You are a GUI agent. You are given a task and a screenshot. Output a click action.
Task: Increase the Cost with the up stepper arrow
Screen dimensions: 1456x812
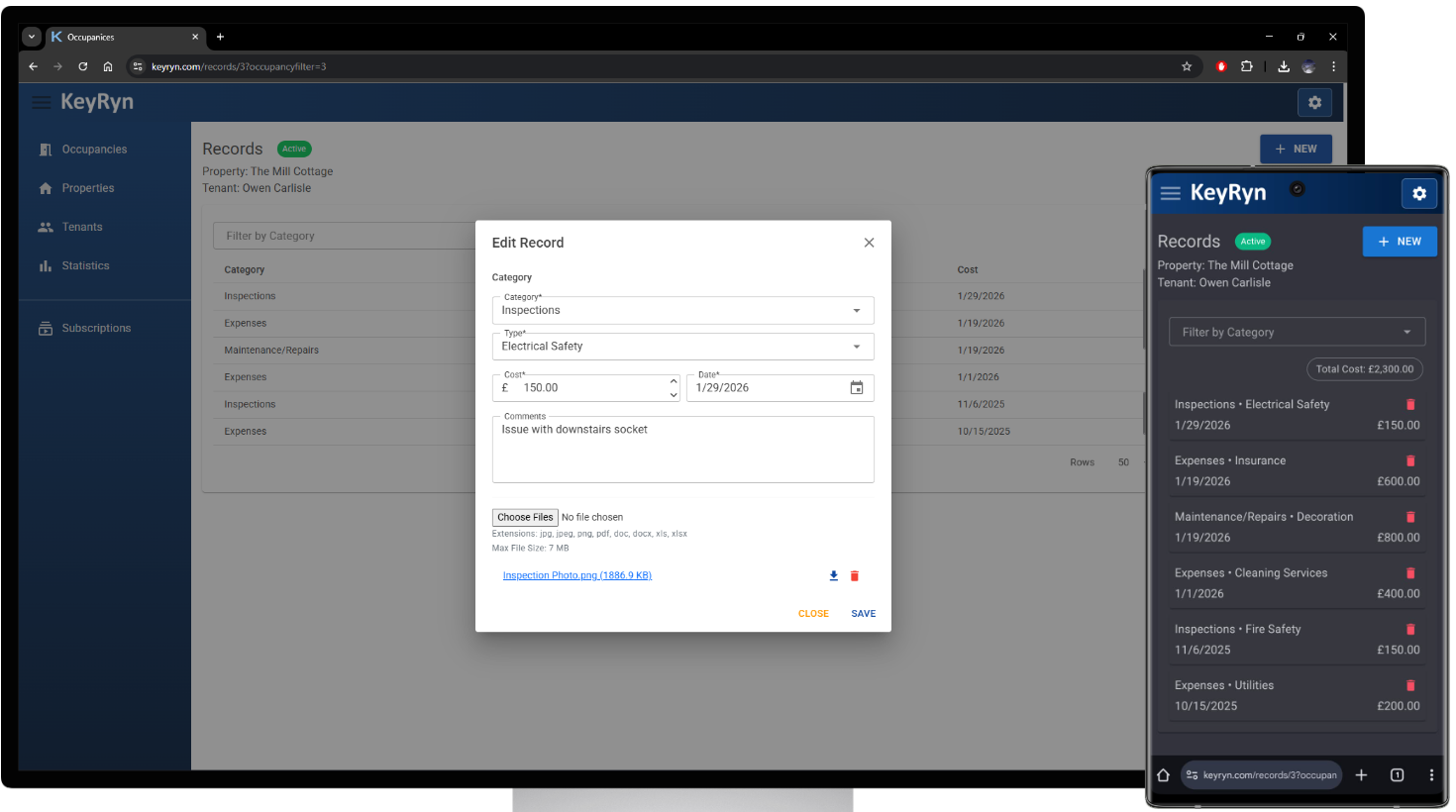point(674,381)
